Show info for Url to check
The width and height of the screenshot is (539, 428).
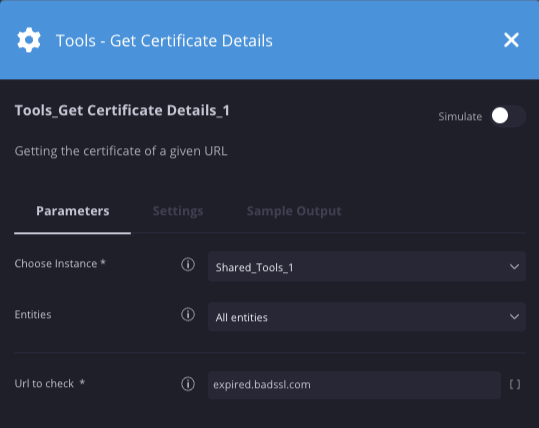(188, 384)
